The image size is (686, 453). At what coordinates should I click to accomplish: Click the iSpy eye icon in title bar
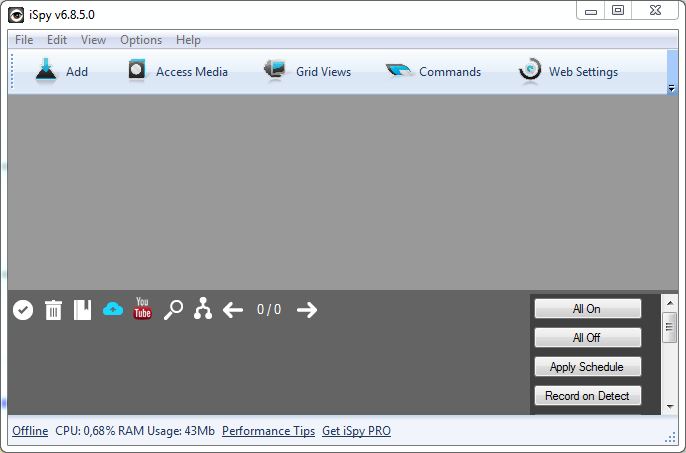(x=16, y=15)
